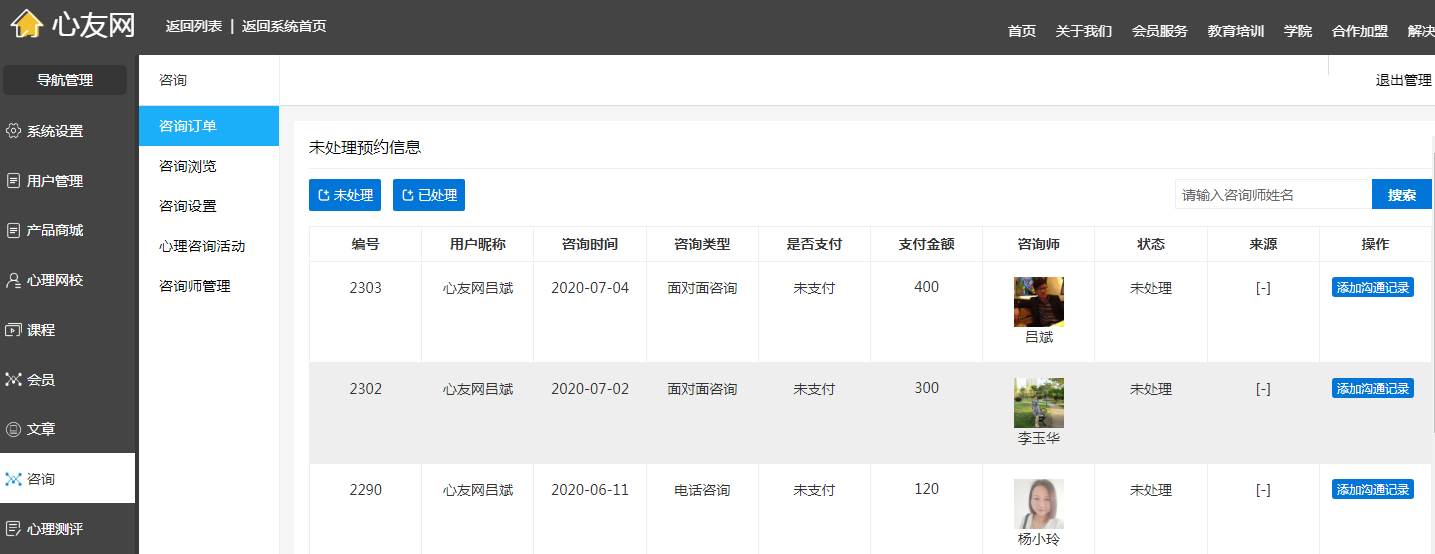Add 添加沟通记录 for order 2302
1435x554 pixels.
[x=1373, y=388]
